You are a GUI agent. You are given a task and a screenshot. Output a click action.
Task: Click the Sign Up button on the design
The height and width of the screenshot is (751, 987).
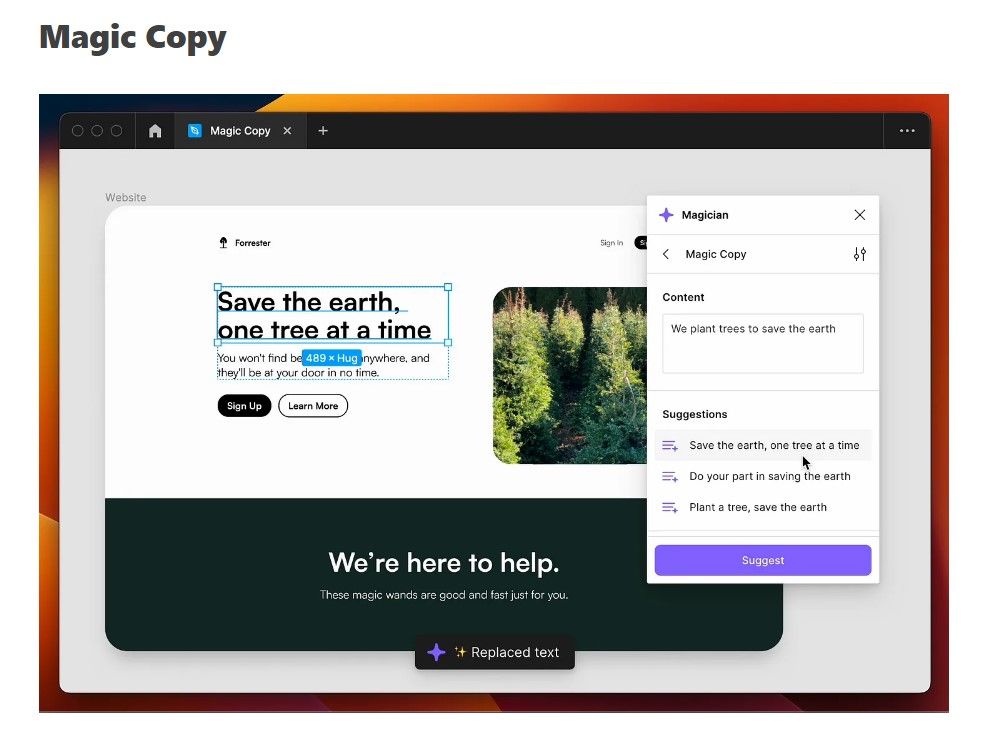click(244, 406)
